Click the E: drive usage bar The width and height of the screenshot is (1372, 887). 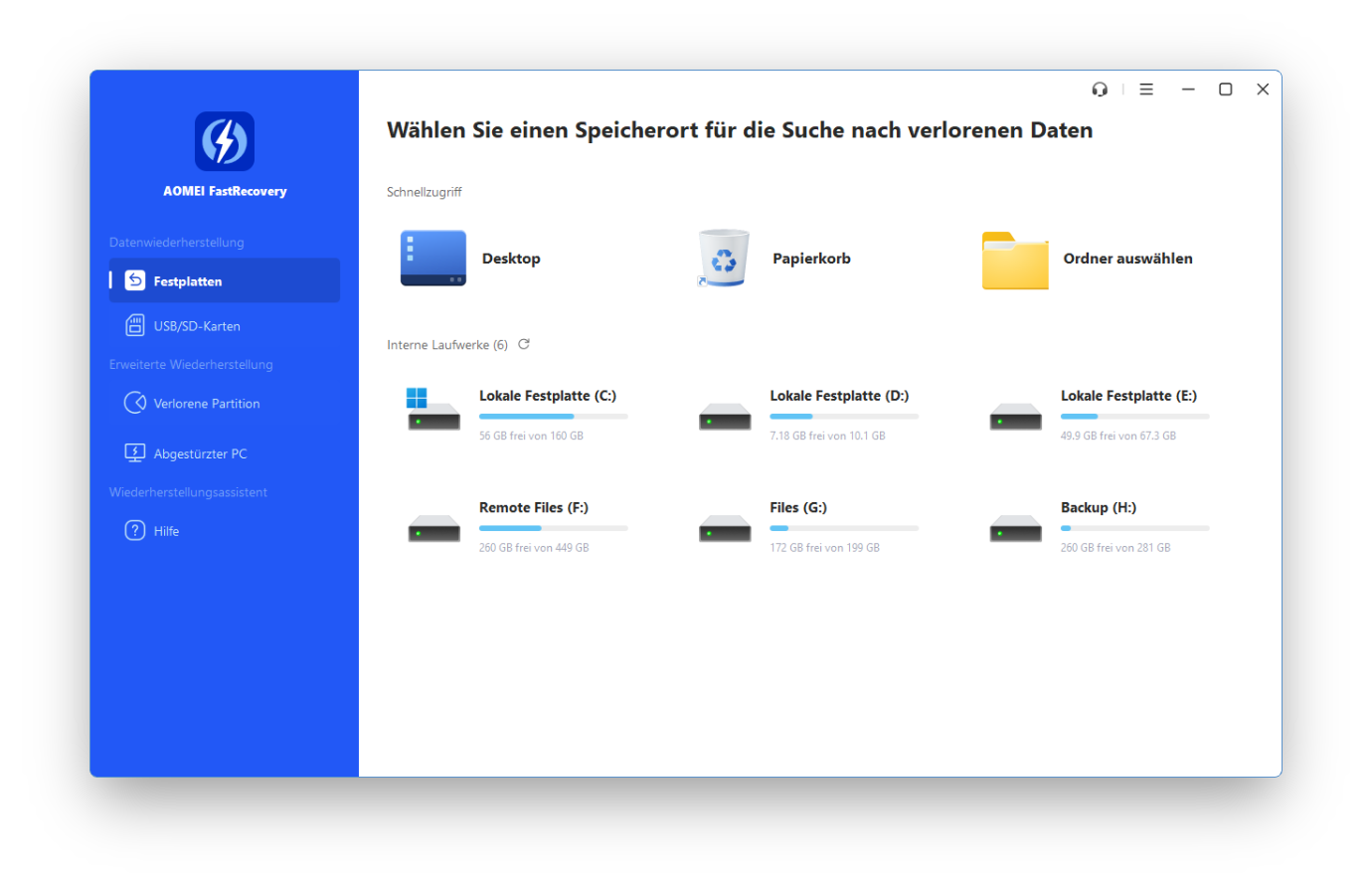1134,416
